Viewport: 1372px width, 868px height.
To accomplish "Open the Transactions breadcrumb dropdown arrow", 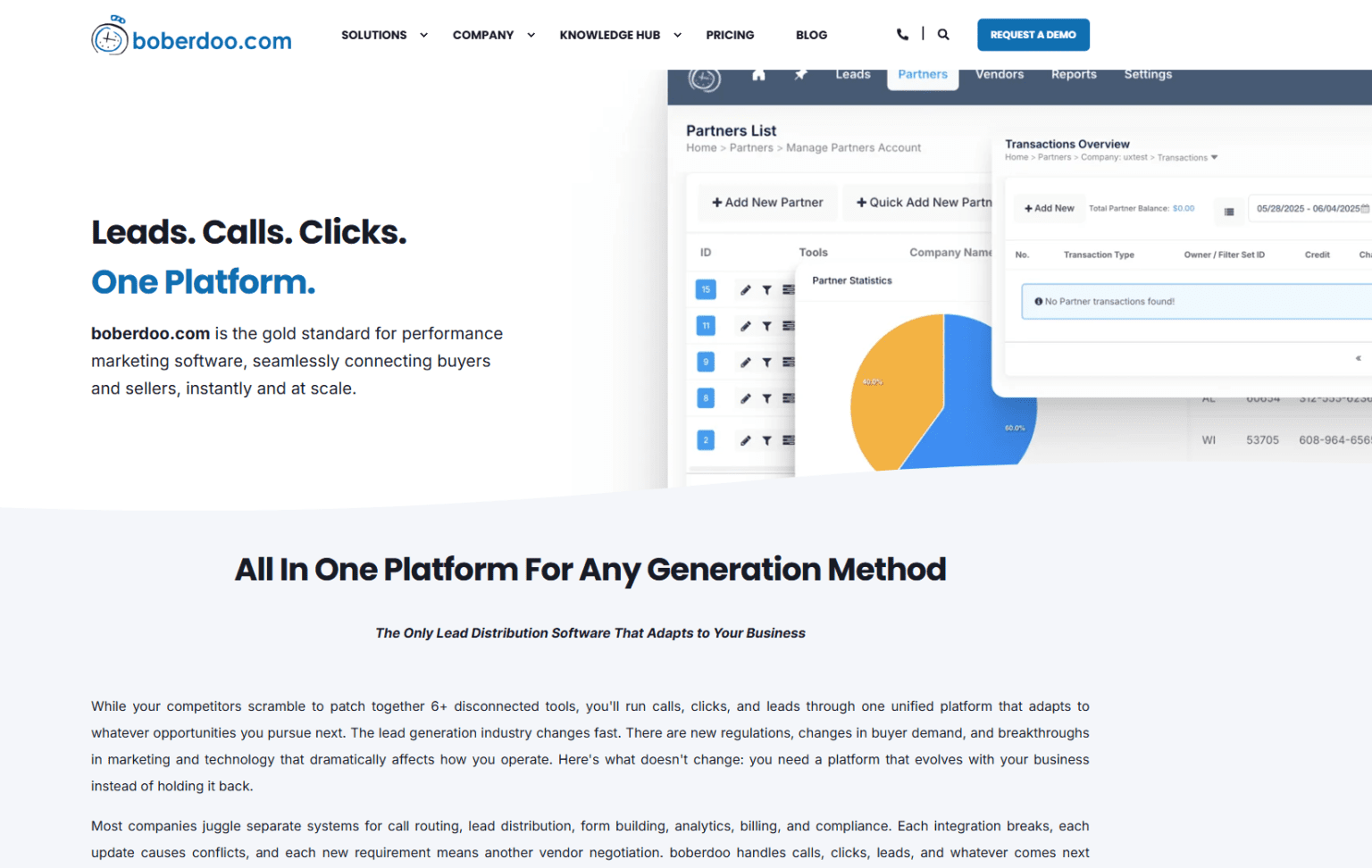I will coord(1214,157).
